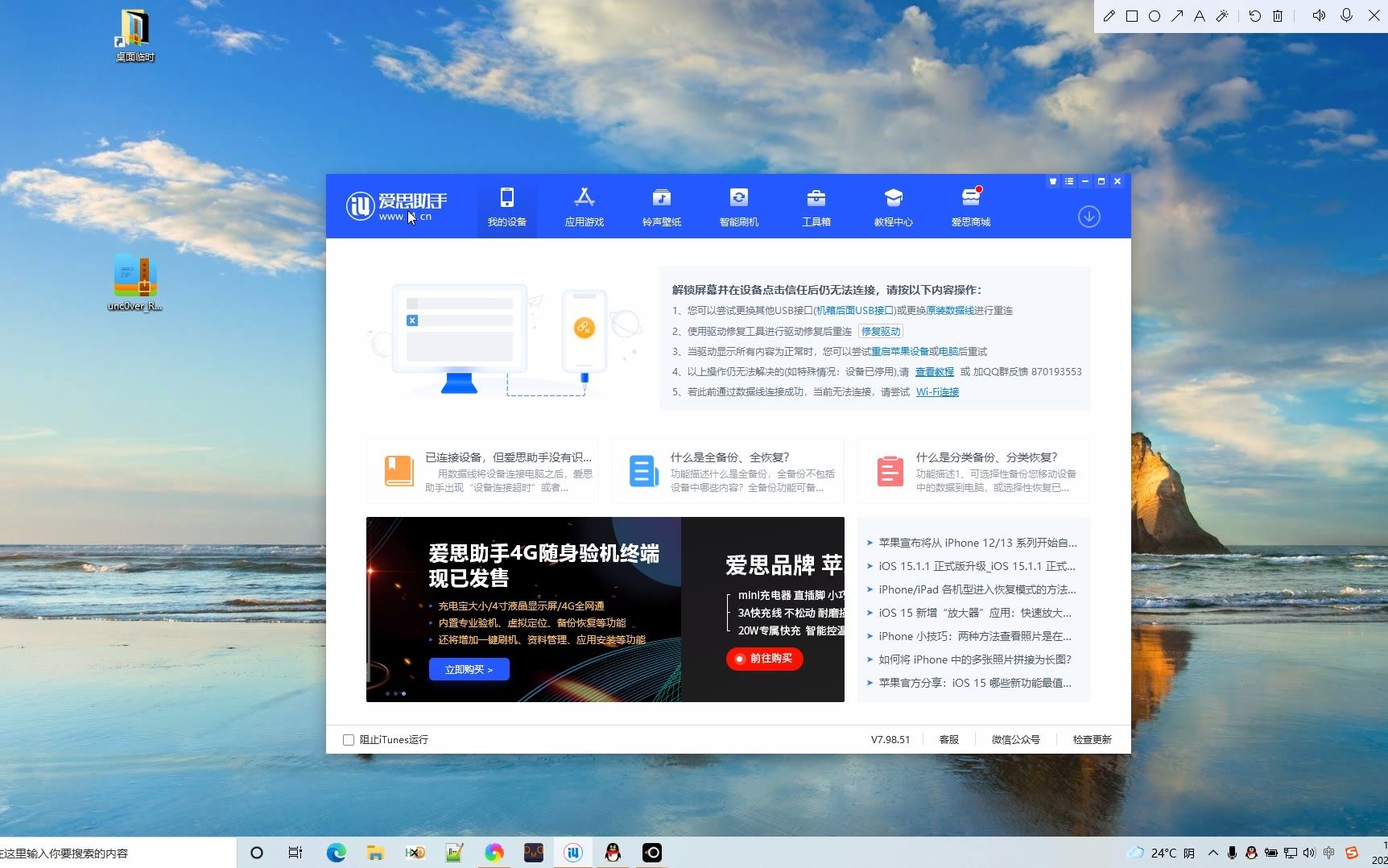
Task: Go to the 智能刷机 tab
Action: pyautogui.click(x=738, y=207)
